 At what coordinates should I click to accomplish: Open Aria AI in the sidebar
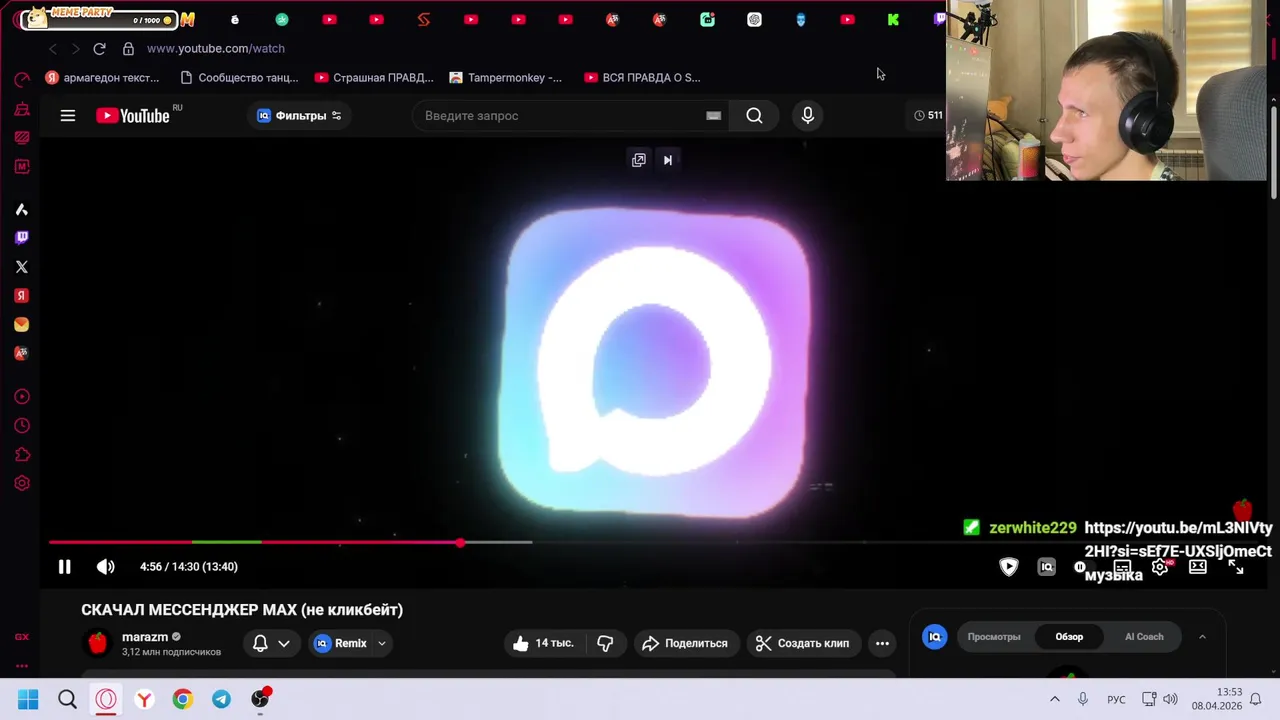[x=22, y=209]
